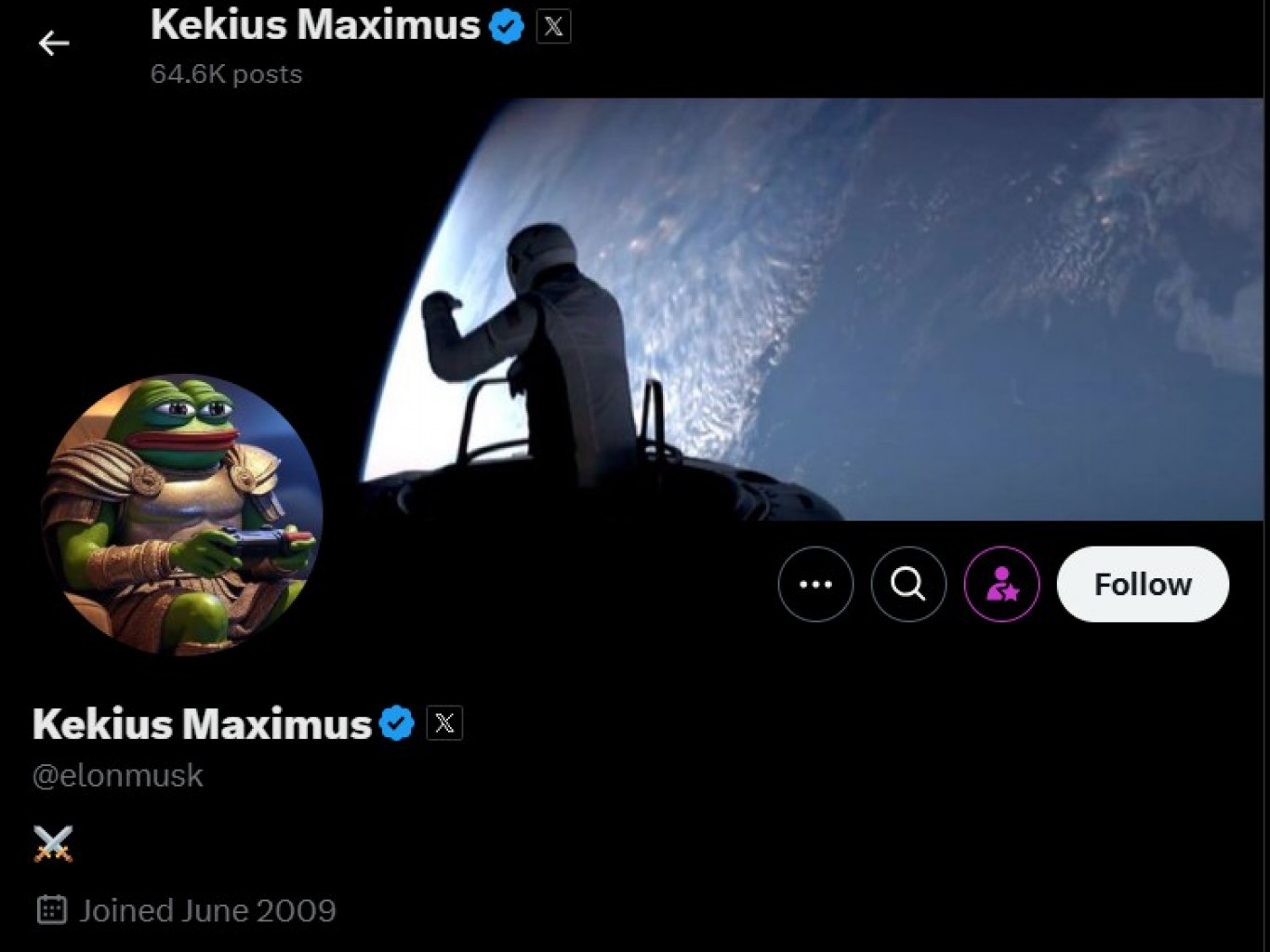1270x952 pixels.
Task: Click the large Kekius Maximus profile name
Action: pyautogui.click(x=202, y=723)
